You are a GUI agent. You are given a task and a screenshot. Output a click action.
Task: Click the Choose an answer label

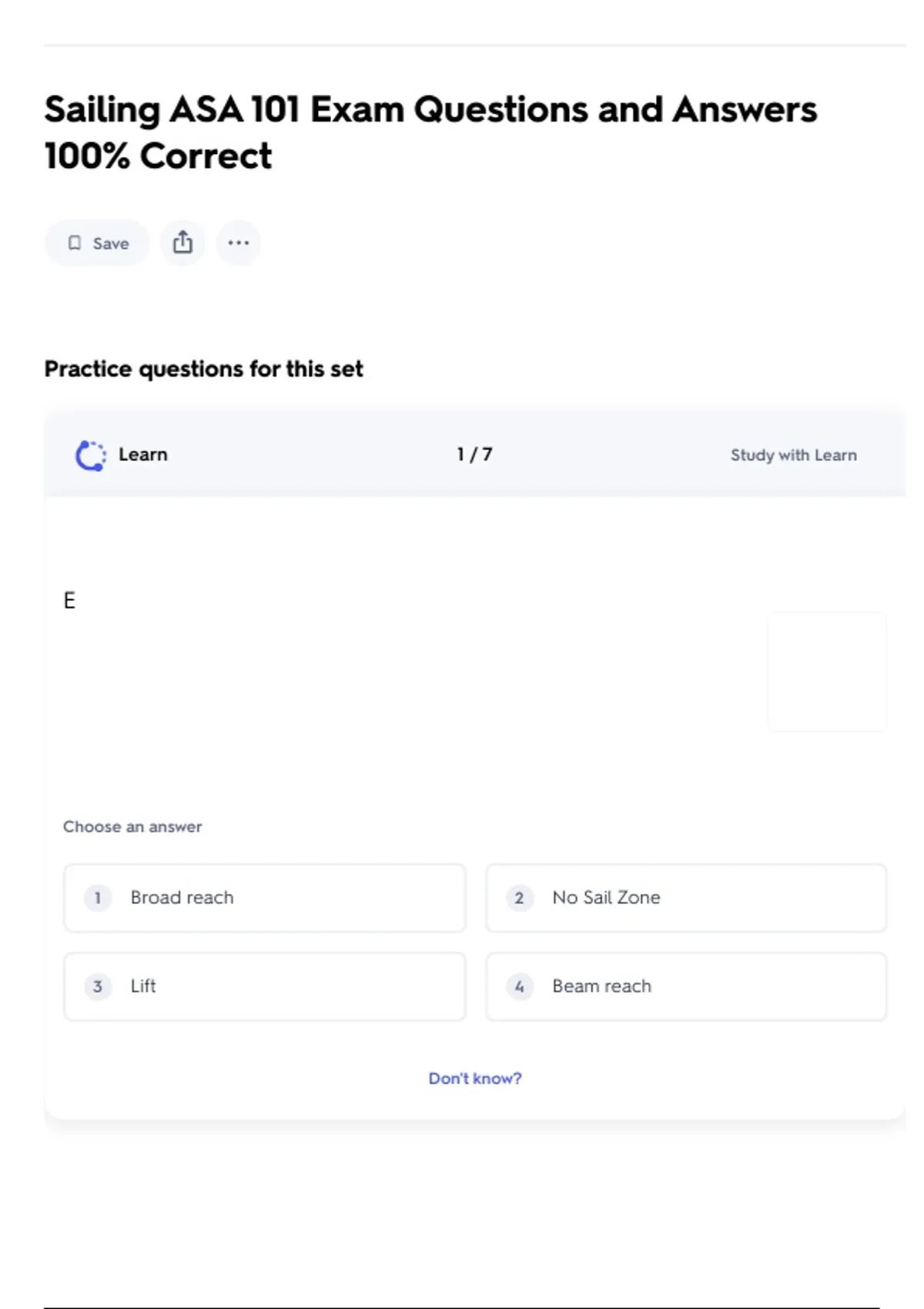tap(132, 826)
